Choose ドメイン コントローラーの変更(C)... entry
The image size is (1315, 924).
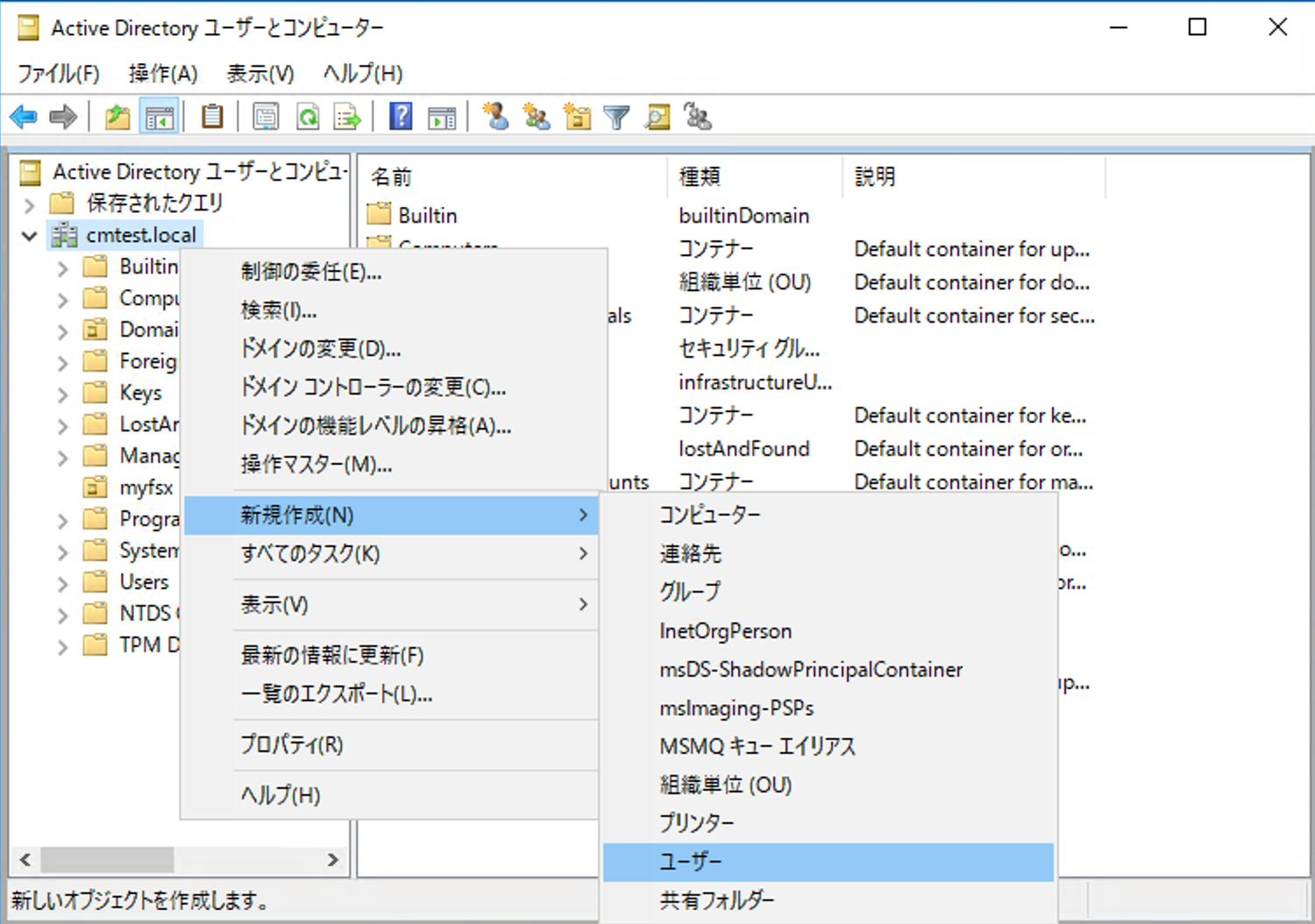pyautogui.click(x=390, y=387)
